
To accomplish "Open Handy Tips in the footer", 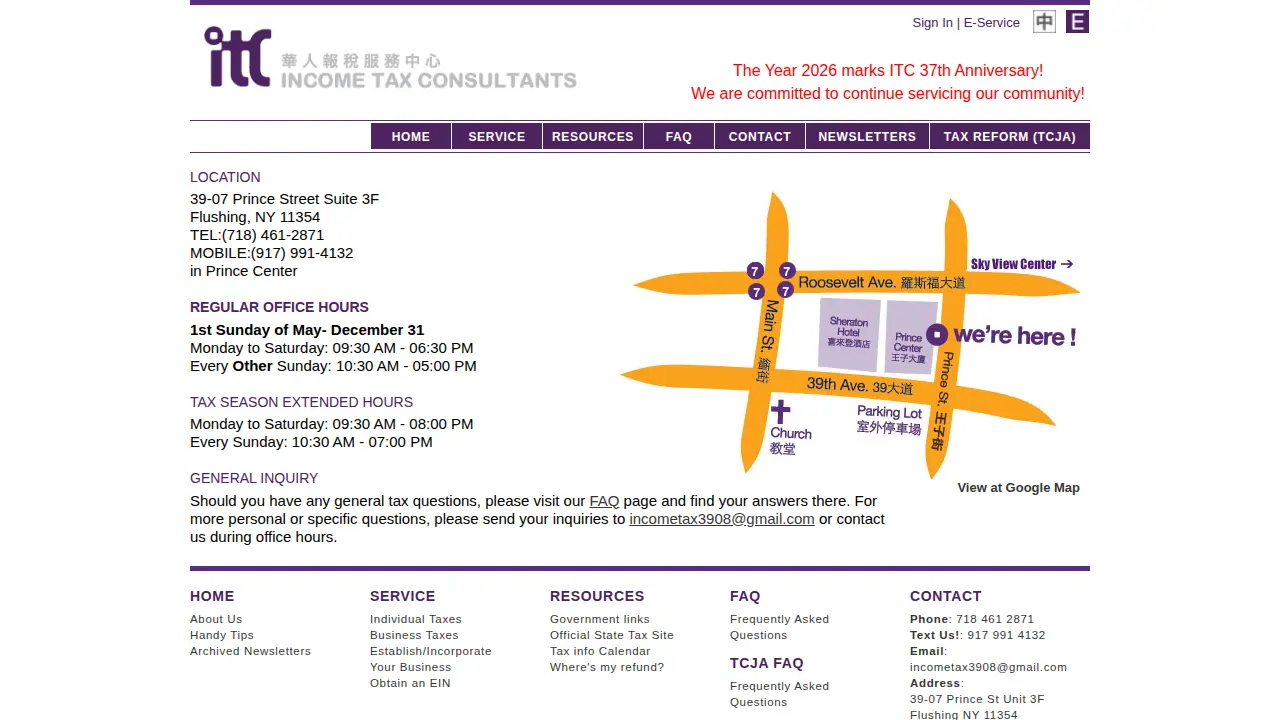I will (222, 635).
